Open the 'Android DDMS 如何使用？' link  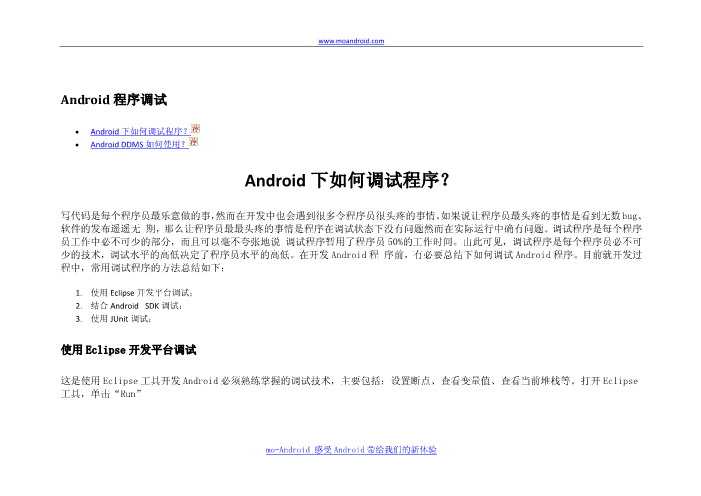(139, 144)
